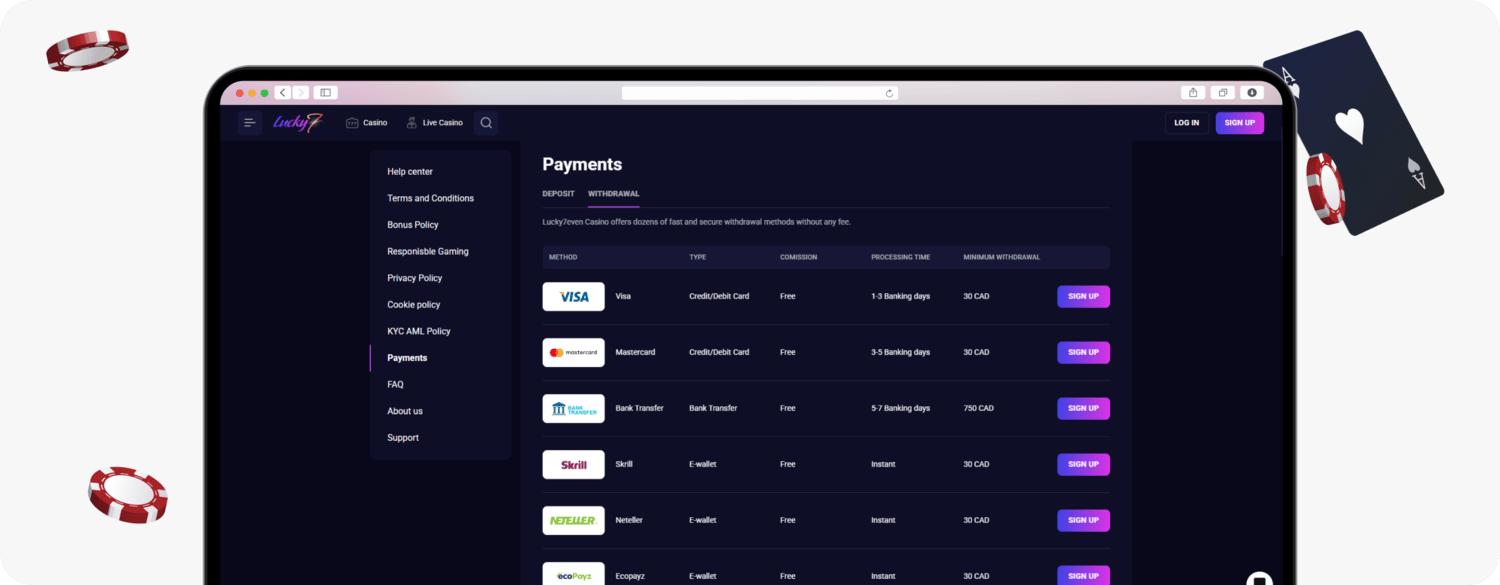
Task: Click the METHOD column header
Action: 563,257
